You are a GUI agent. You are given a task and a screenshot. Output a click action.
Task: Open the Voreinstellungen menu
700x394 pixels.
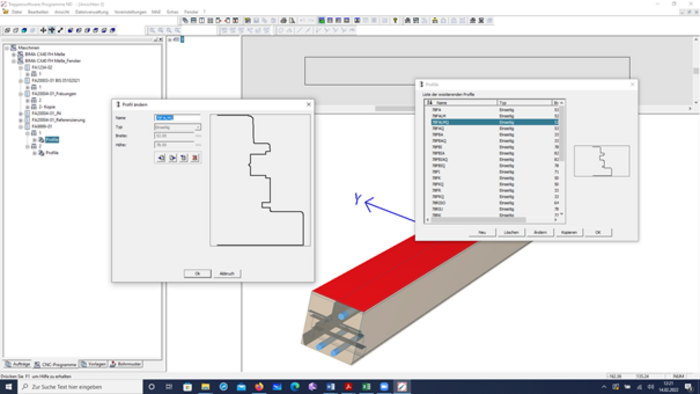pyautogui.click(x=130, y=12)
